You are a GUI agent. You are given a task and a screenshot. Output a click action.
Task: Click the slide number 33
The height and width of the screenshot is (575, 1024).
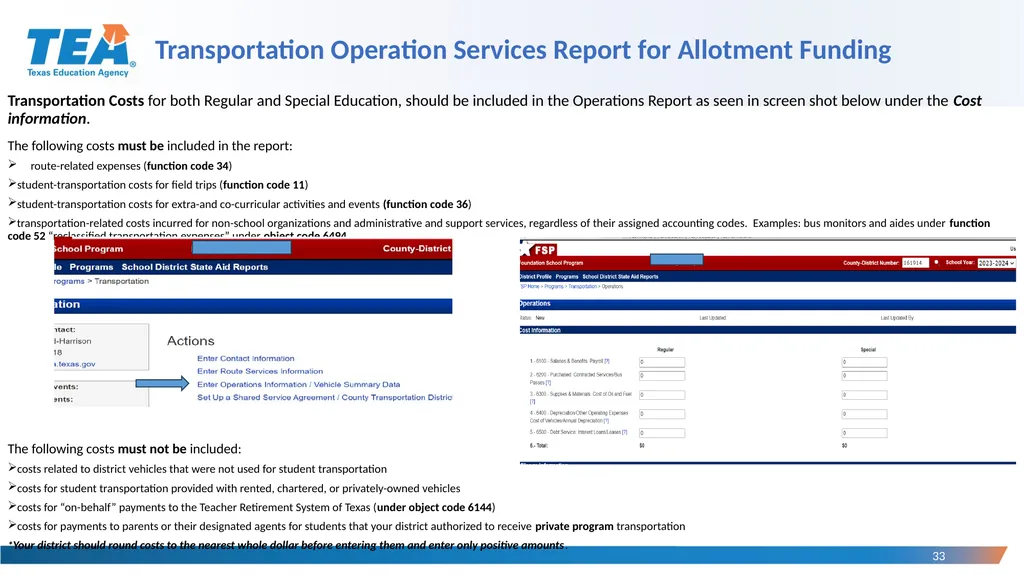[938, 556]
